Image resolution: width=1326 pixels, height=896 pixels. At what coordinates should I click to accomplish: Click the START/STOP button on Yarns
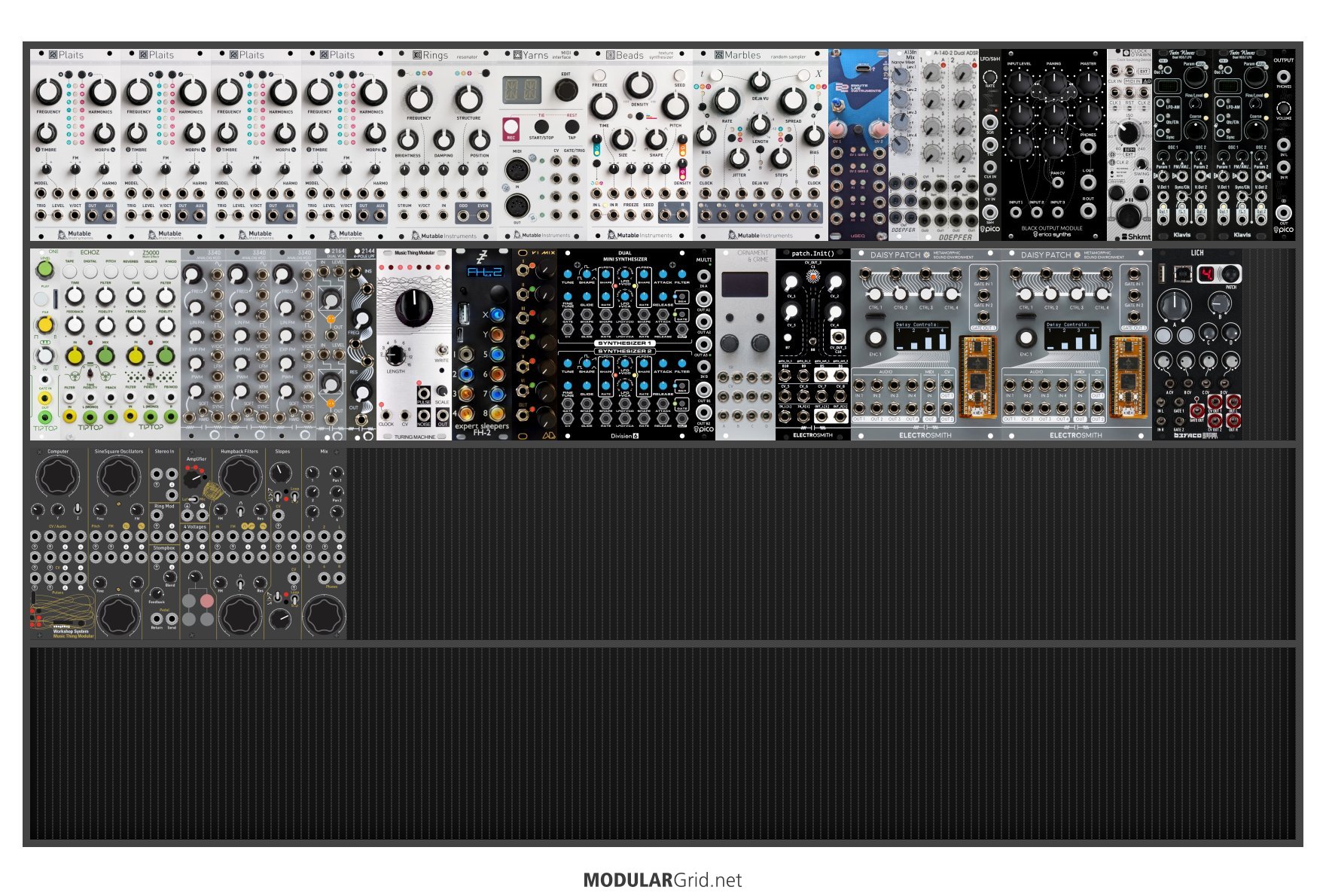[541, 127]
